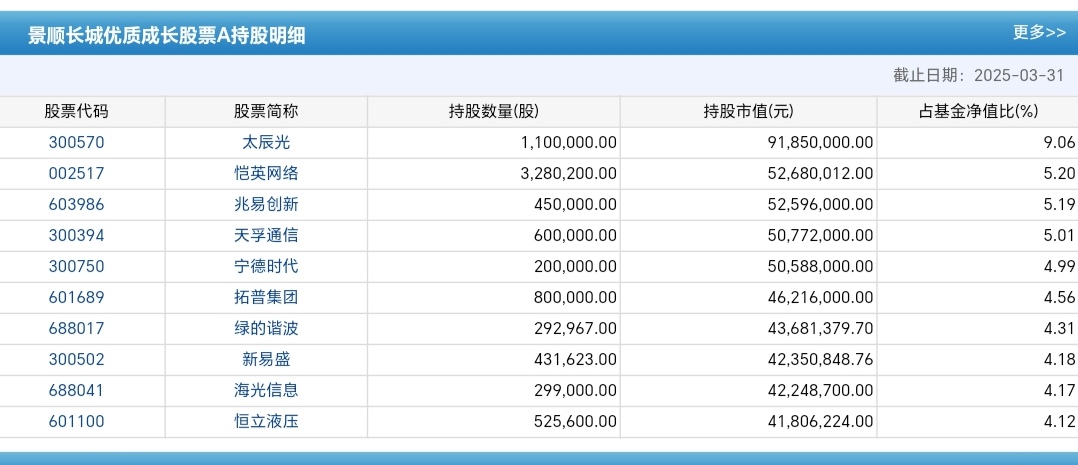Open stock code 002517 link
The width and height of the screenshot is (1078, 465).
[x=76, y=174]
